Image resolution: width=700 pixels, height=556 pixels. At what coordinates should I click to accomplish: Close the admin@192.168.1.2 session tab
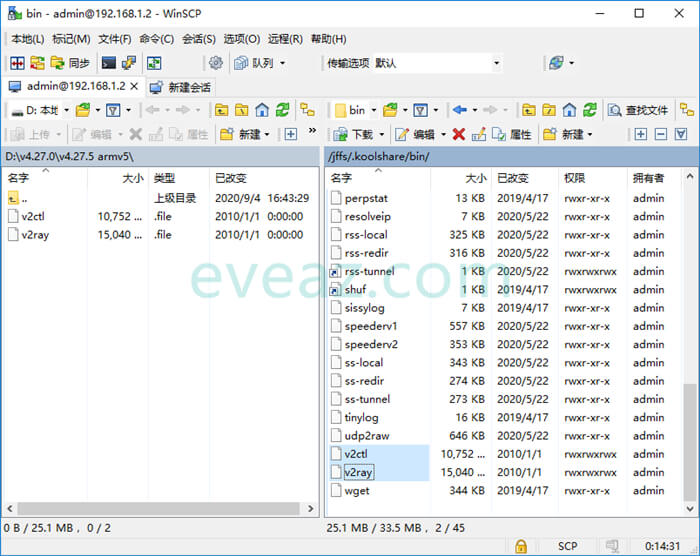(x=134, y=86)
